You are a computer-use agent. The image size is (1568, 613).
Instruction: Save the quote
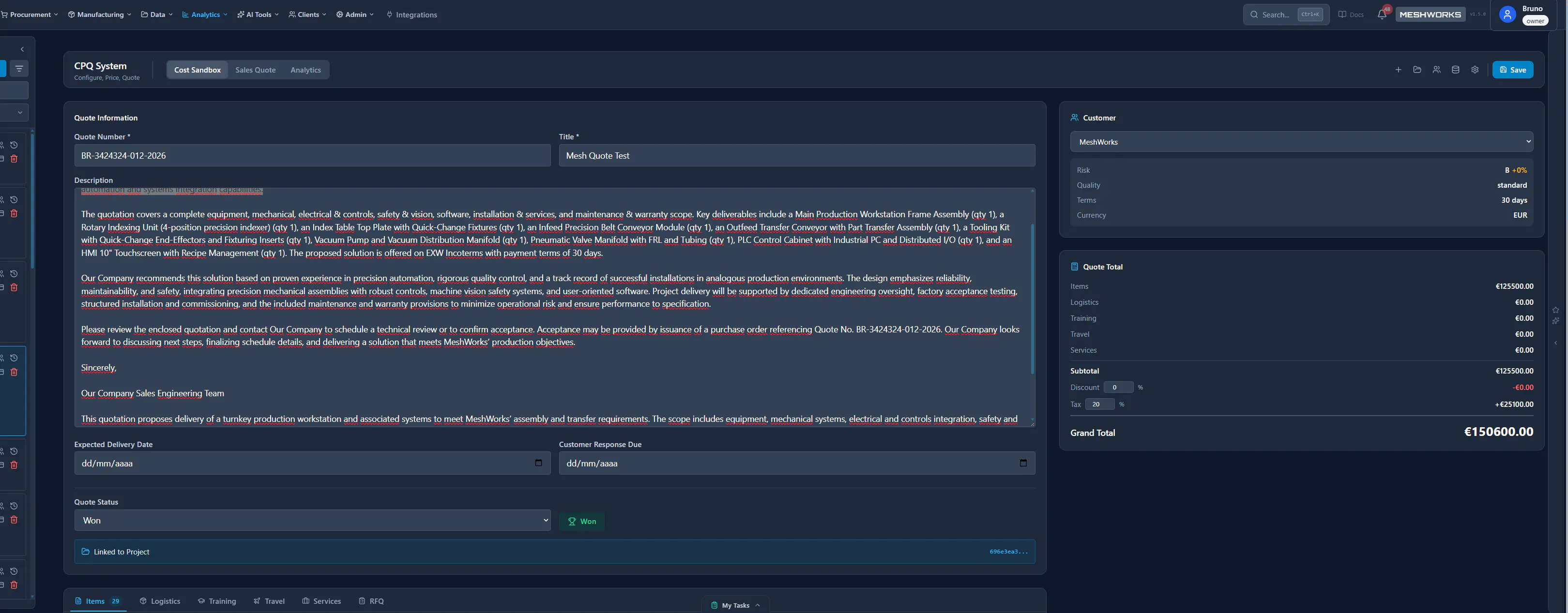[1513, 70]
